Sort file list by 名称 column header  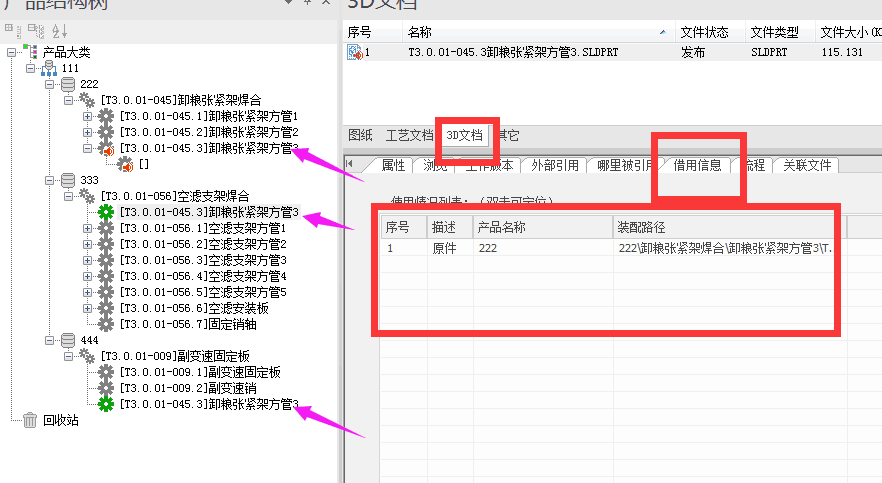click(539, 32)
